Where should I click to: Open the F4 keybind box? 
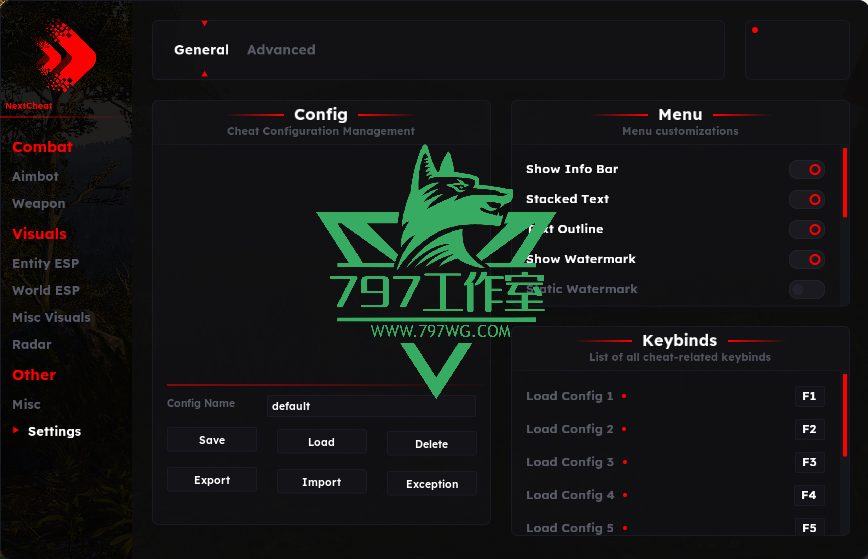809,495
